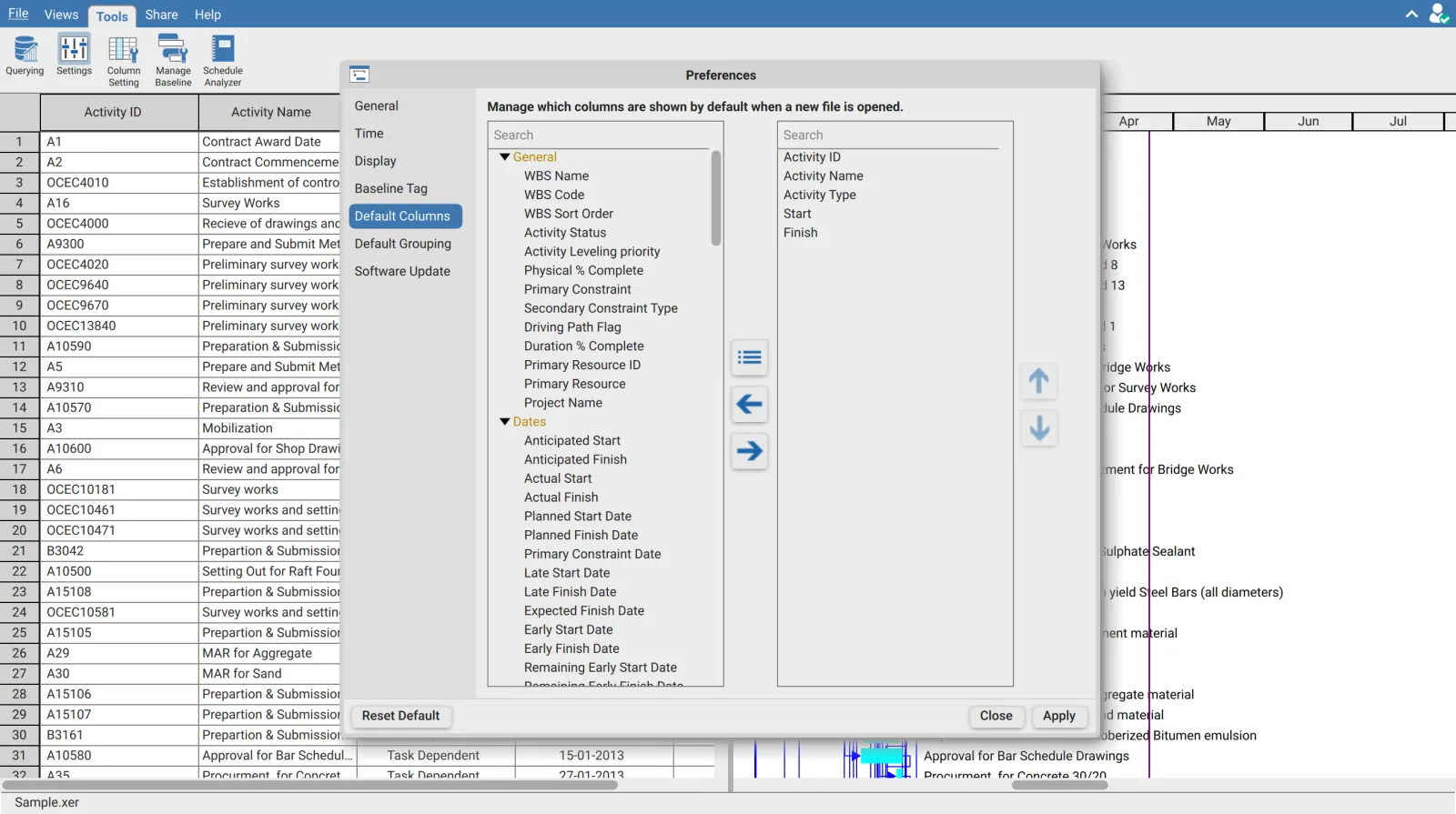This screenshot has height=814, width=1456.
Task: Open the Settings tool in ribbon
Action: tap(74, 55)
